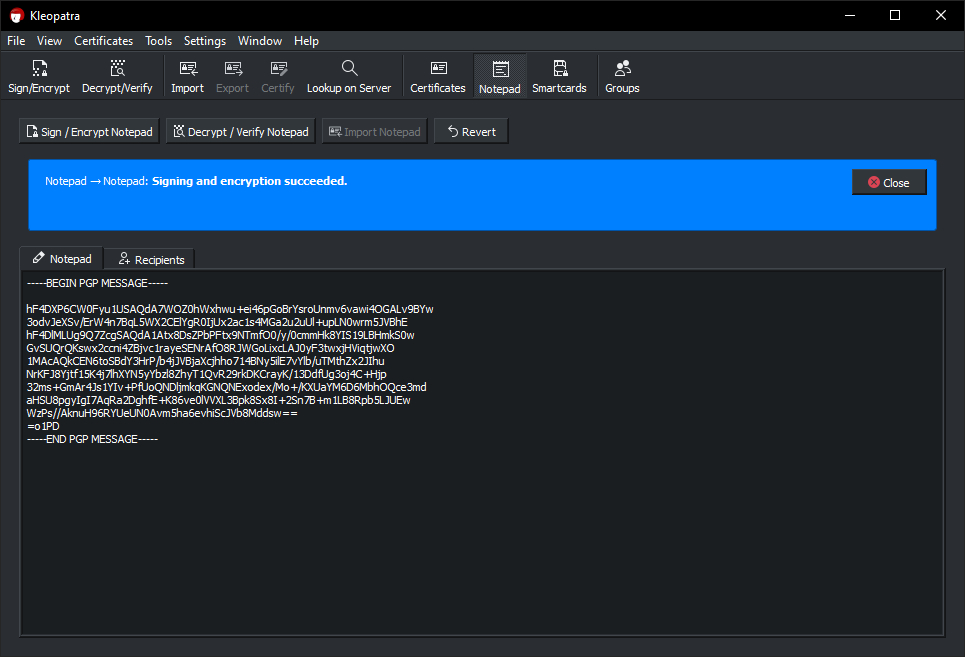Click the '=o1PD' checksum line
Viewport: 965px width, 657px height.
[43, 426]
